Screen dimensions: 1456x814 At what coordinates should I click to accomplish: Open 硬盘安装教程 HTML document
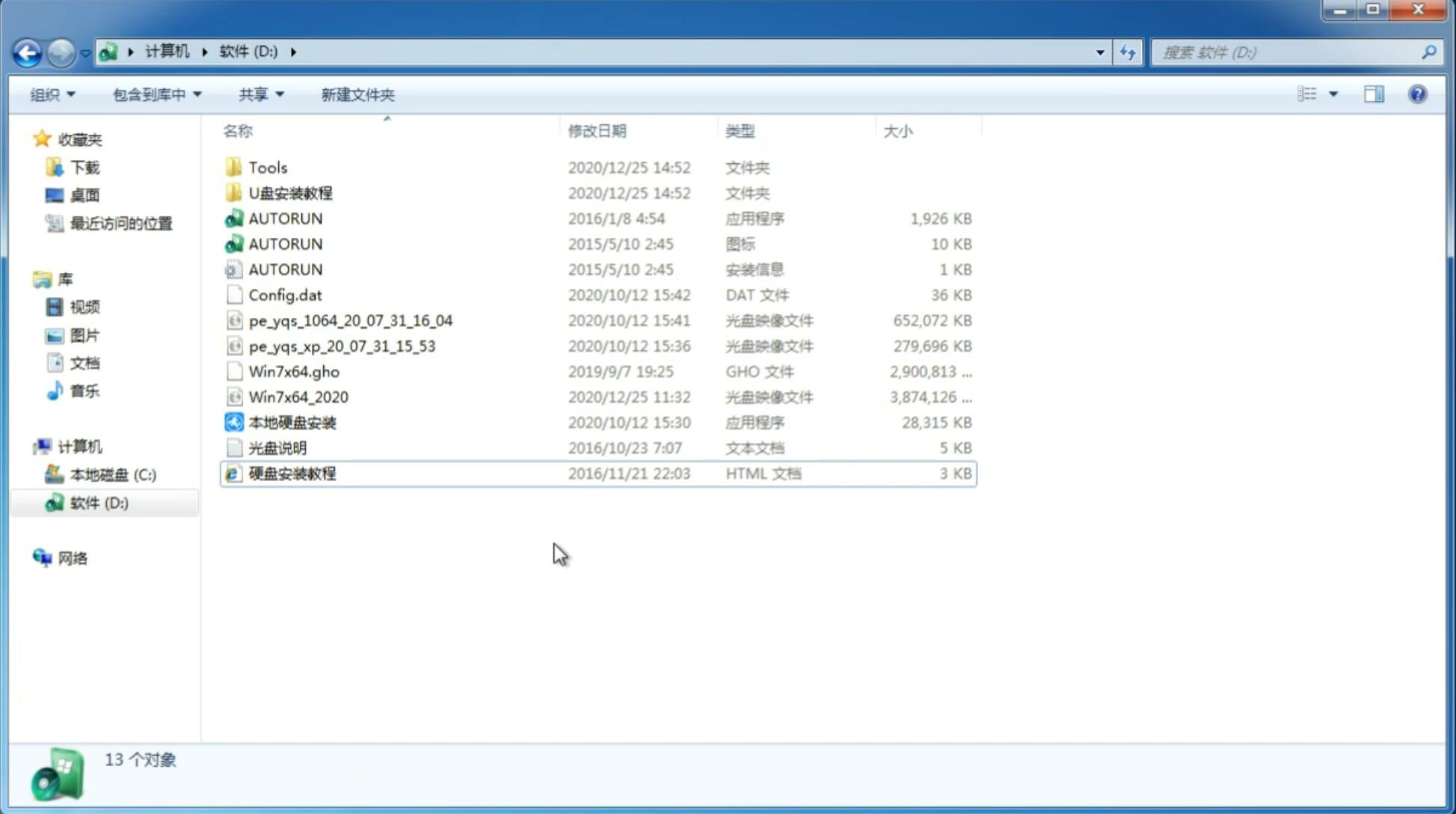tap(292, 473)
